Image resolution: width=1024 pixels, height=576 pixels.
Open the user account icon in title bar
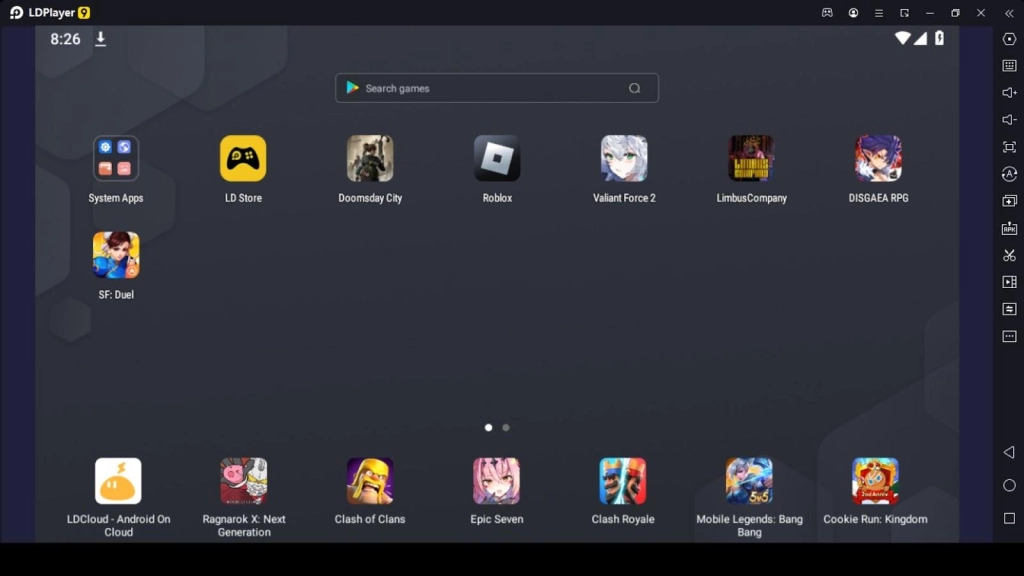point(853,13)
